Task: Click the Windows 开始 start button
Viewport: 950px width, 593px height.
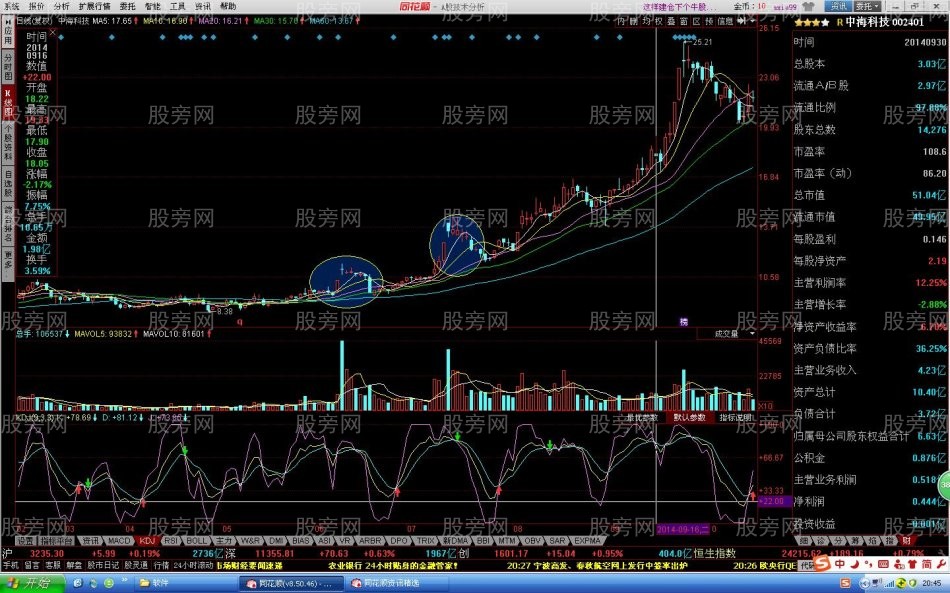Action: 32,583
